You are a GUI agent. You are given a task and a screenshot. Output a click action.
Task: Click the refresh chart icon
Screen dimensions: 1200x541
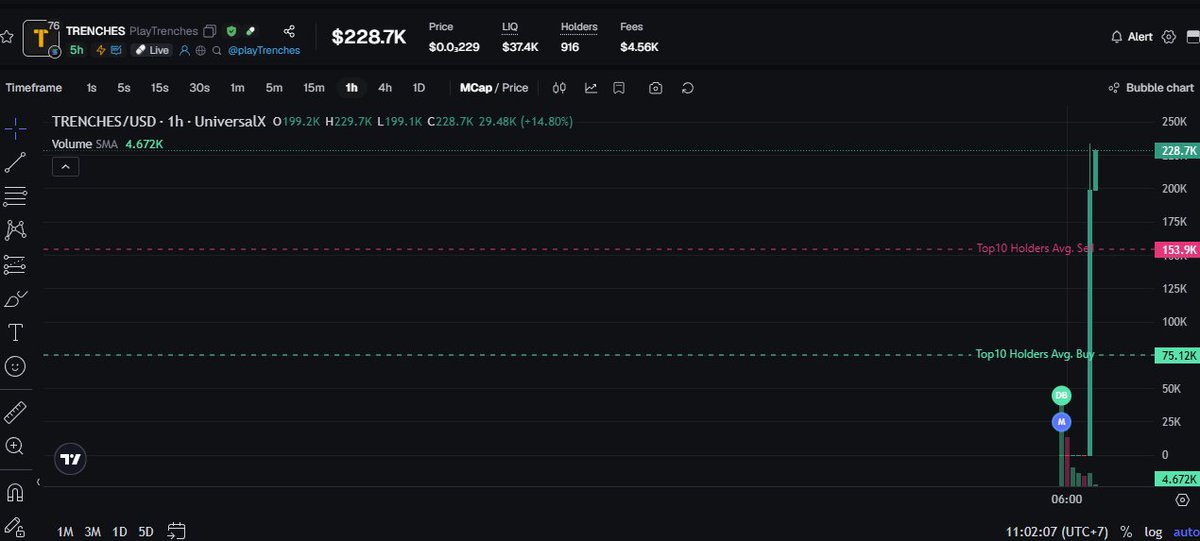point(688,88)
